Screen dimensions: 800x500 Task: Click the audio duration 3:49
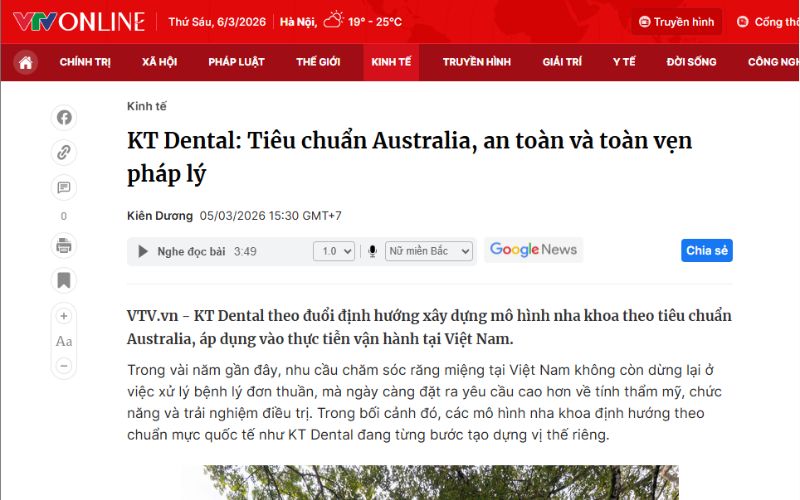tap(245, 252)
